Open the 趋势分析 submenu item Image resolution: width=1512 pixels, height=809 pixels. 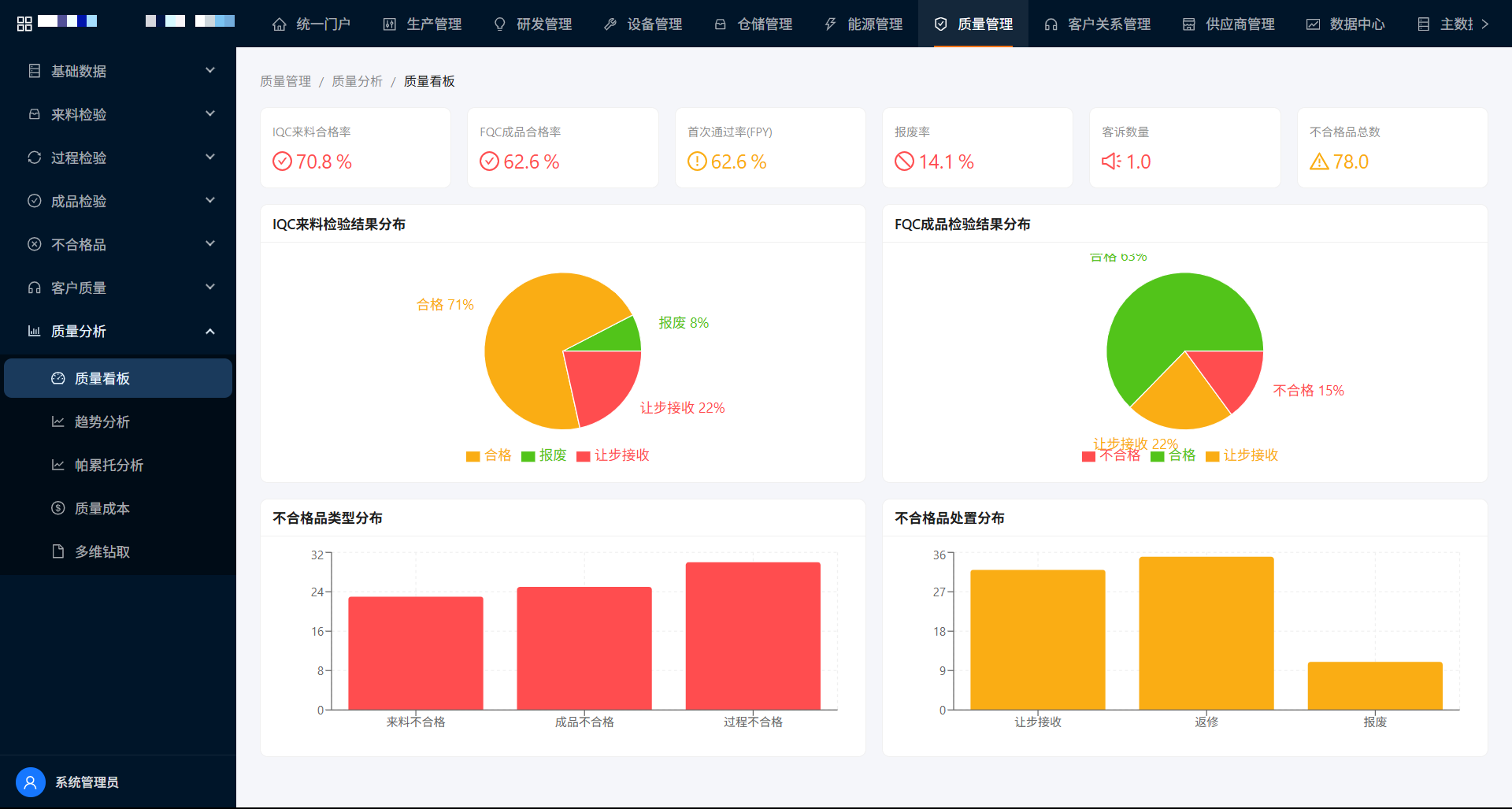[118, 421]
